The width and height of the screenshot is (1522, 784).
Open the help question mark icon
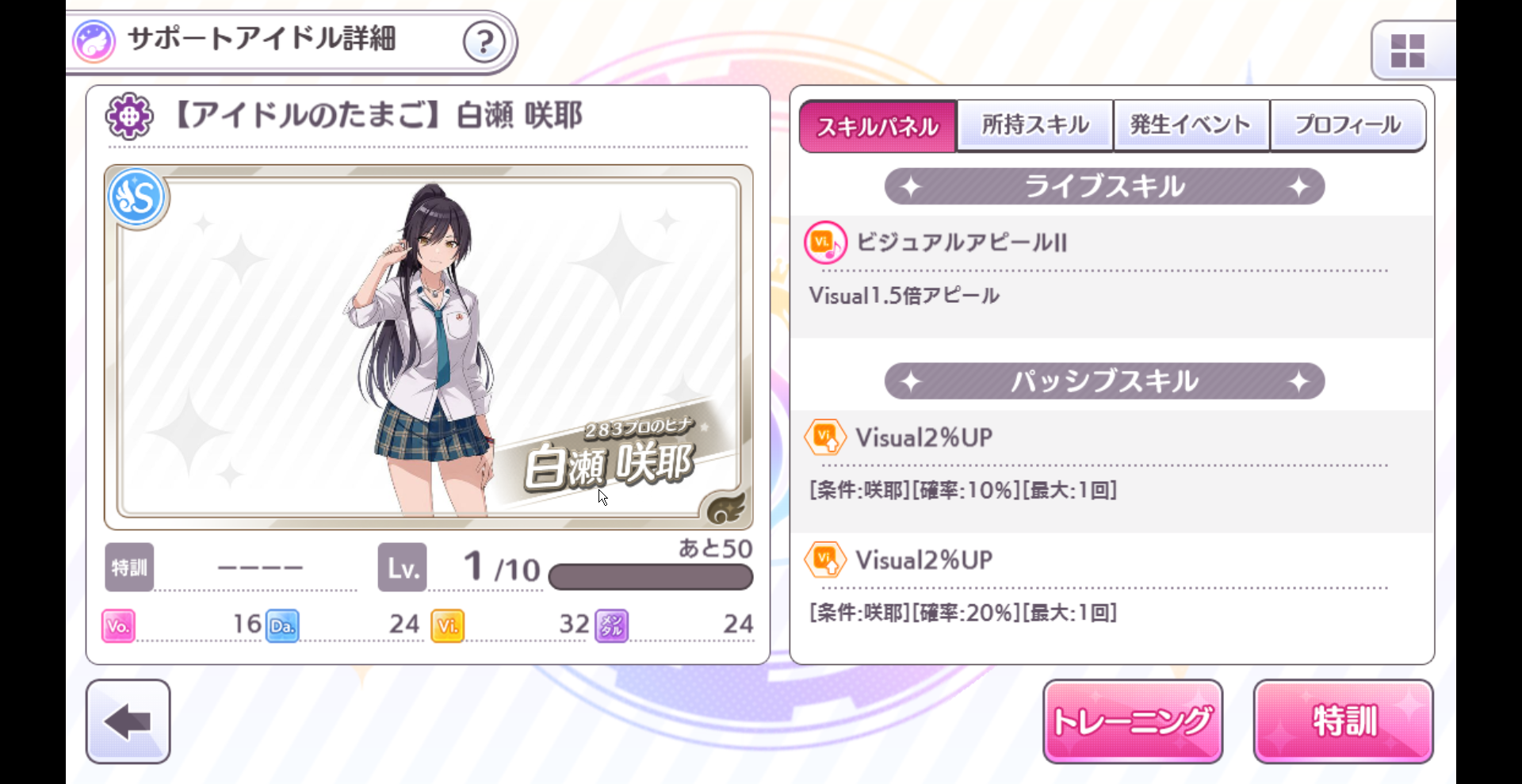pyautogui.click(x=484, y=42)
